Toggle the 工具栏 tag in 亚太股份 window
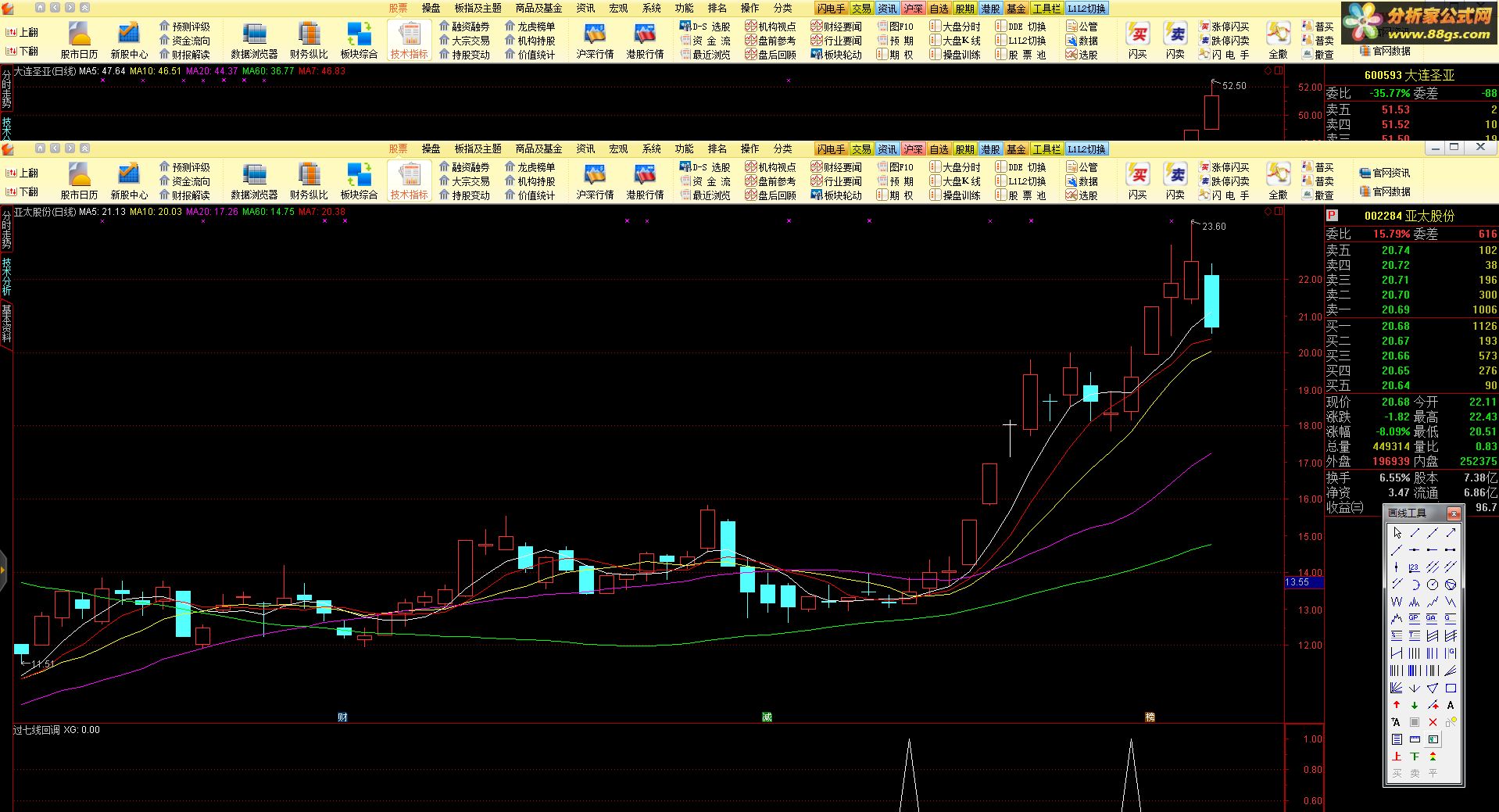This screenshot has width=1499, height=812. [1046, 148]
